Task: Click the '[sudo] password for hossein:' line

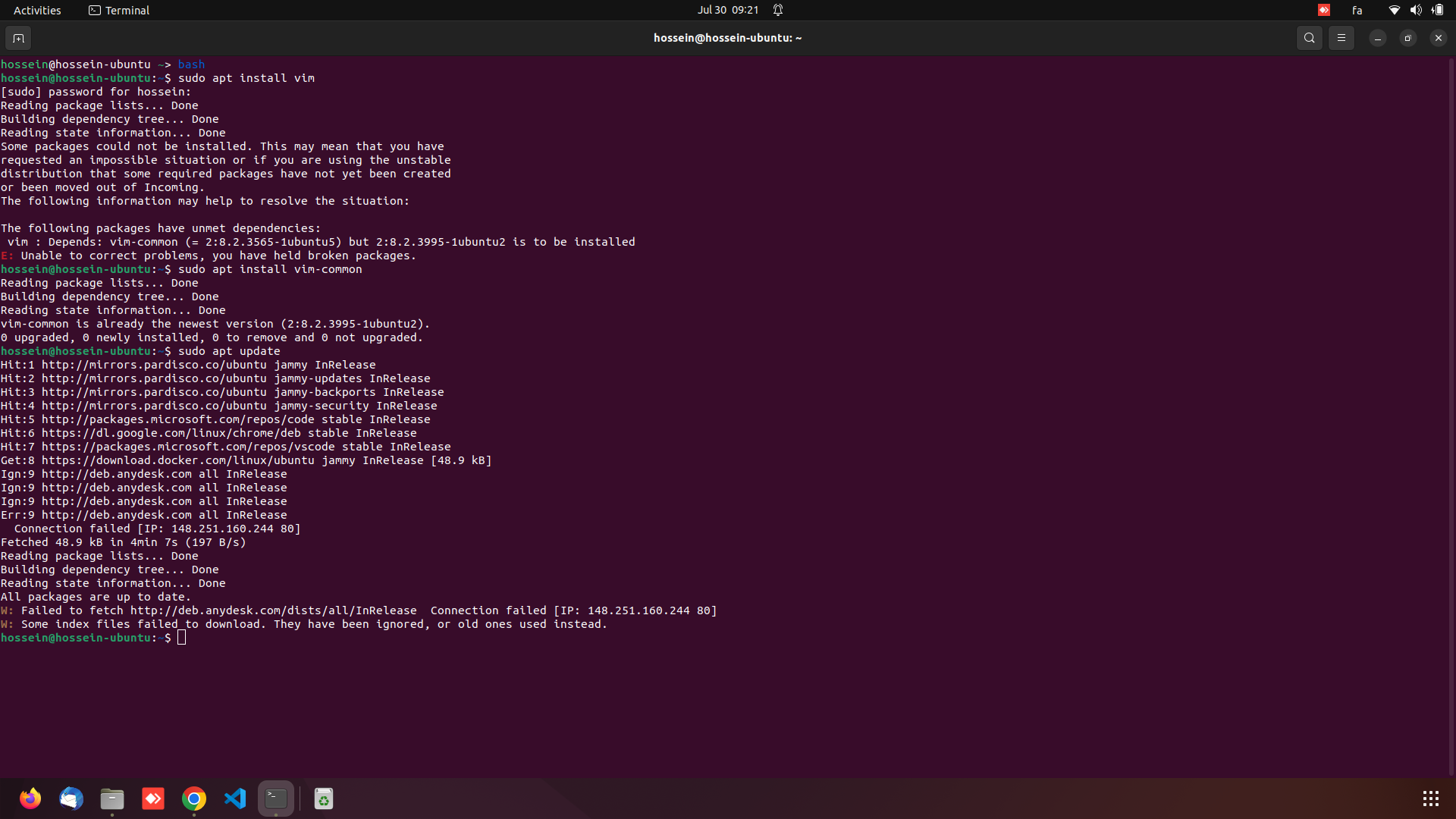Action: (x=96, y=92)
